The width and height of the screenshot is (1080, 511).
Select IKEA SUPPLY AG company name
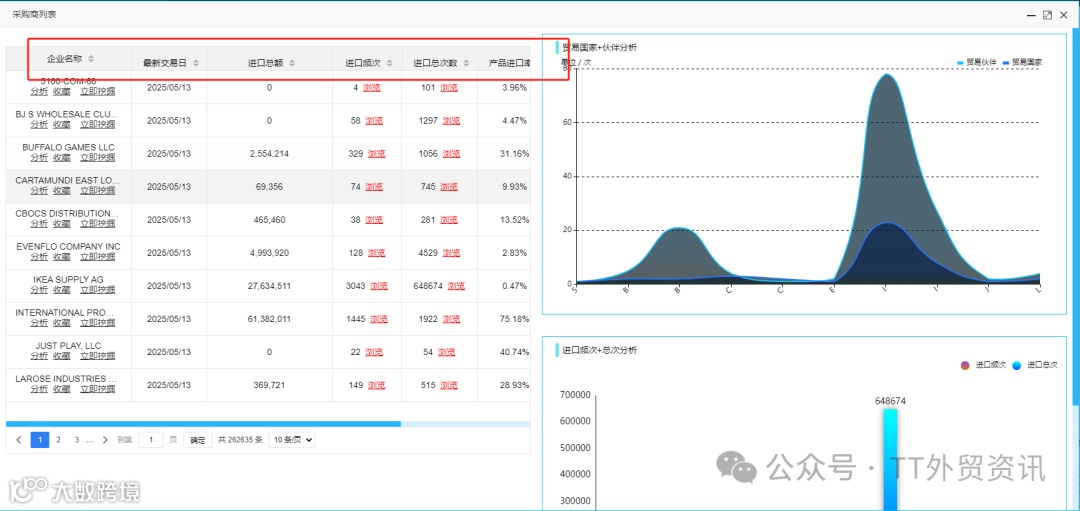[x=68, y=280]
